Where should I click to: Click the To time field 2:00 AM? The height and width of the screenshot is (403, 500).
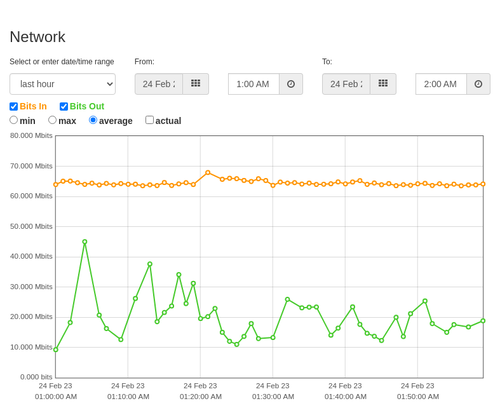coord(441,84)
